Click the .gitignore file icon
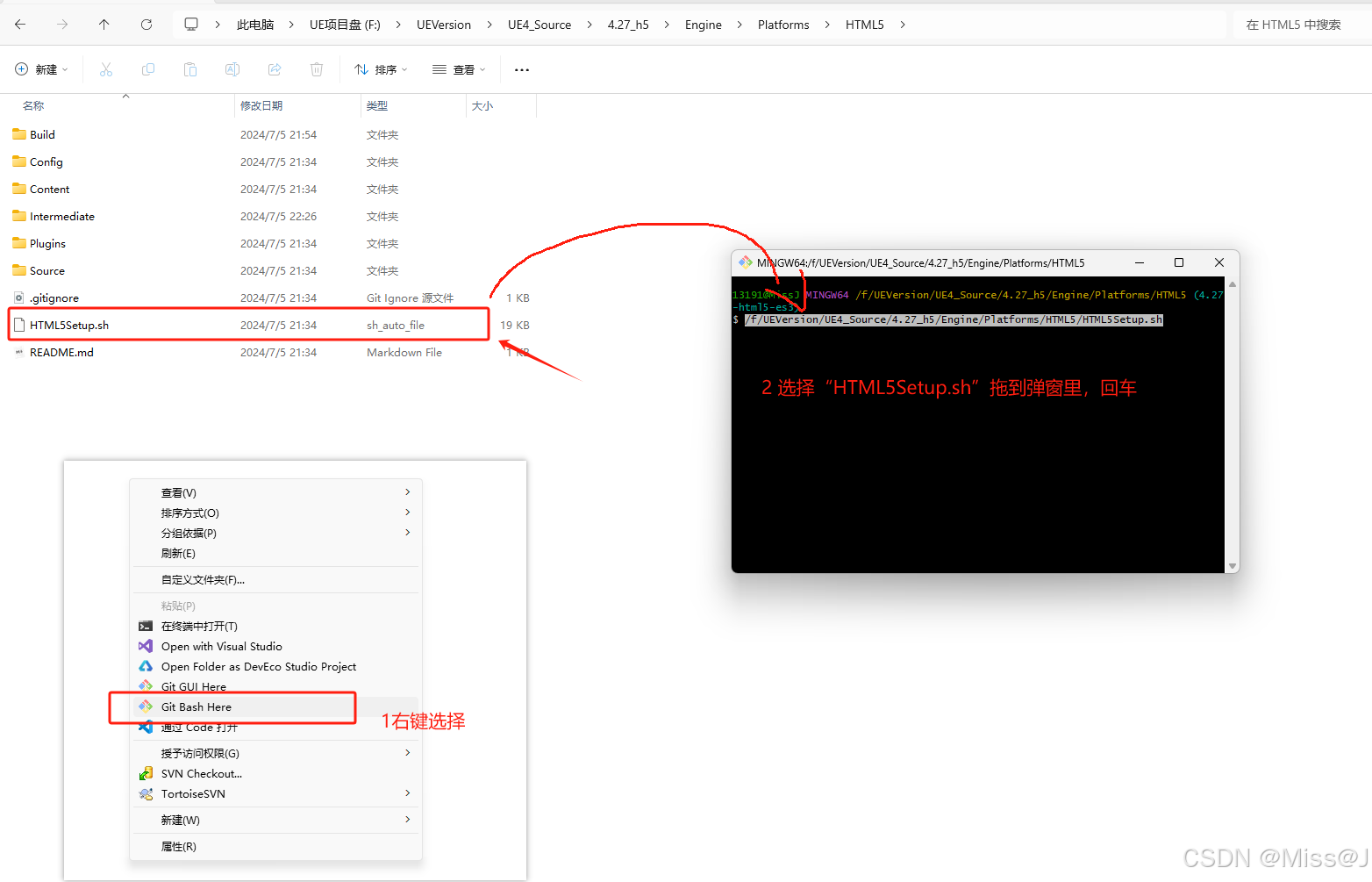Viewport: 1372px width, 882px height. pyautogui.click(x=19, y=298)
